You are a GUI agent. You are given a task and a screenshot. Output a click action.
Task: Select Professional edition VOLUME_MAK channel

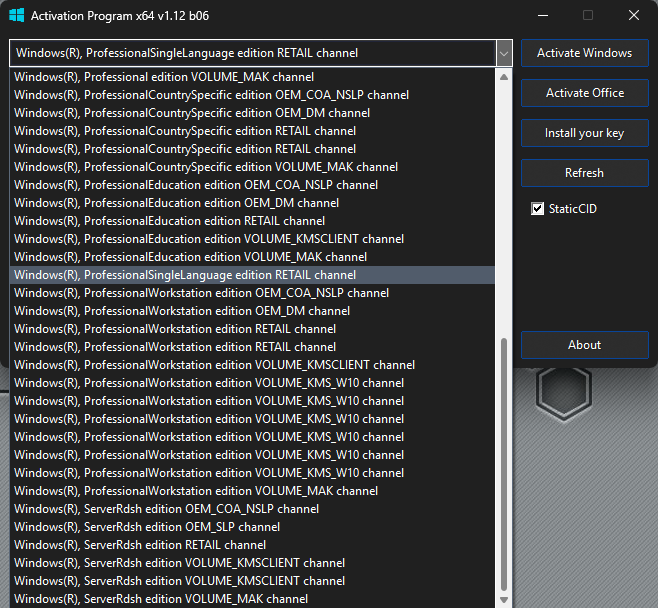252,77
